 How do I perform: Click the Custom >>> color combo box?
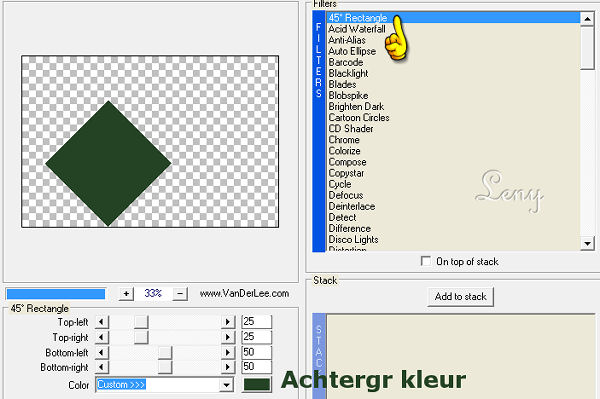164,385
